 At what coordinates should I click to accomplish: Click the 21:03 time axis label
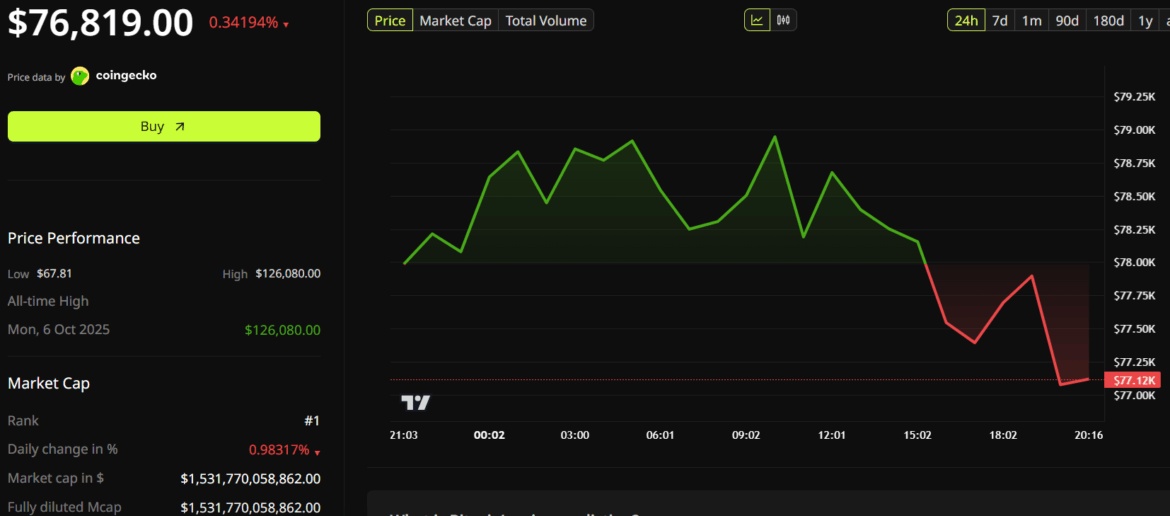(404, 435)
